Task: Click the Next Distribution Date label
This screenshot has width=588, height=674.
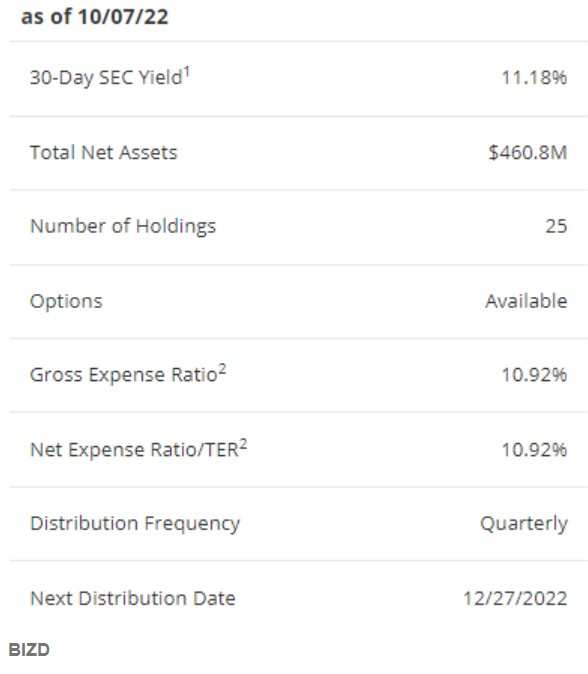Action: pos(133,598)
